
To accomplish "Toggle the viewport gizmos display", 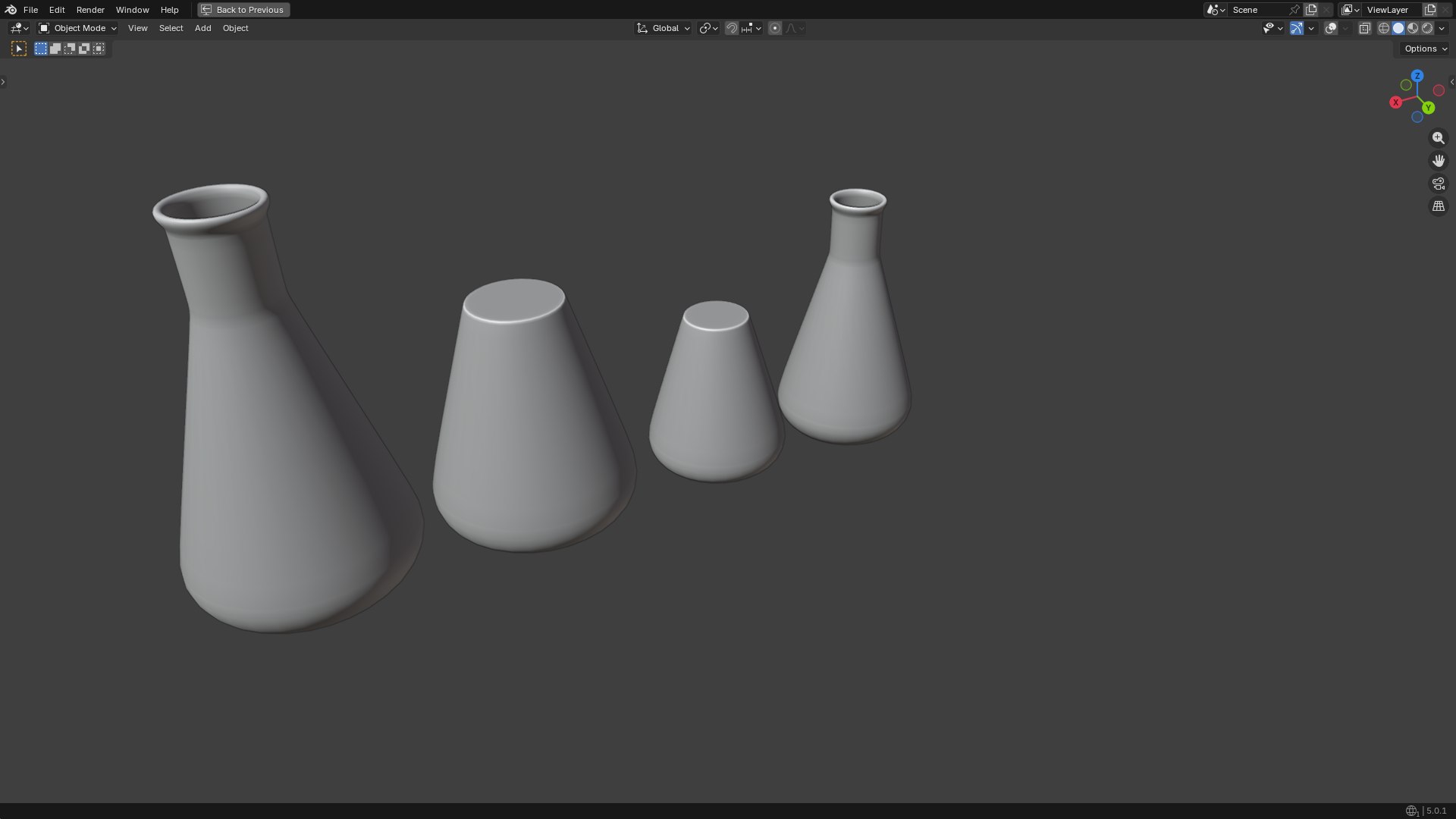I will tap(1297, 28).
